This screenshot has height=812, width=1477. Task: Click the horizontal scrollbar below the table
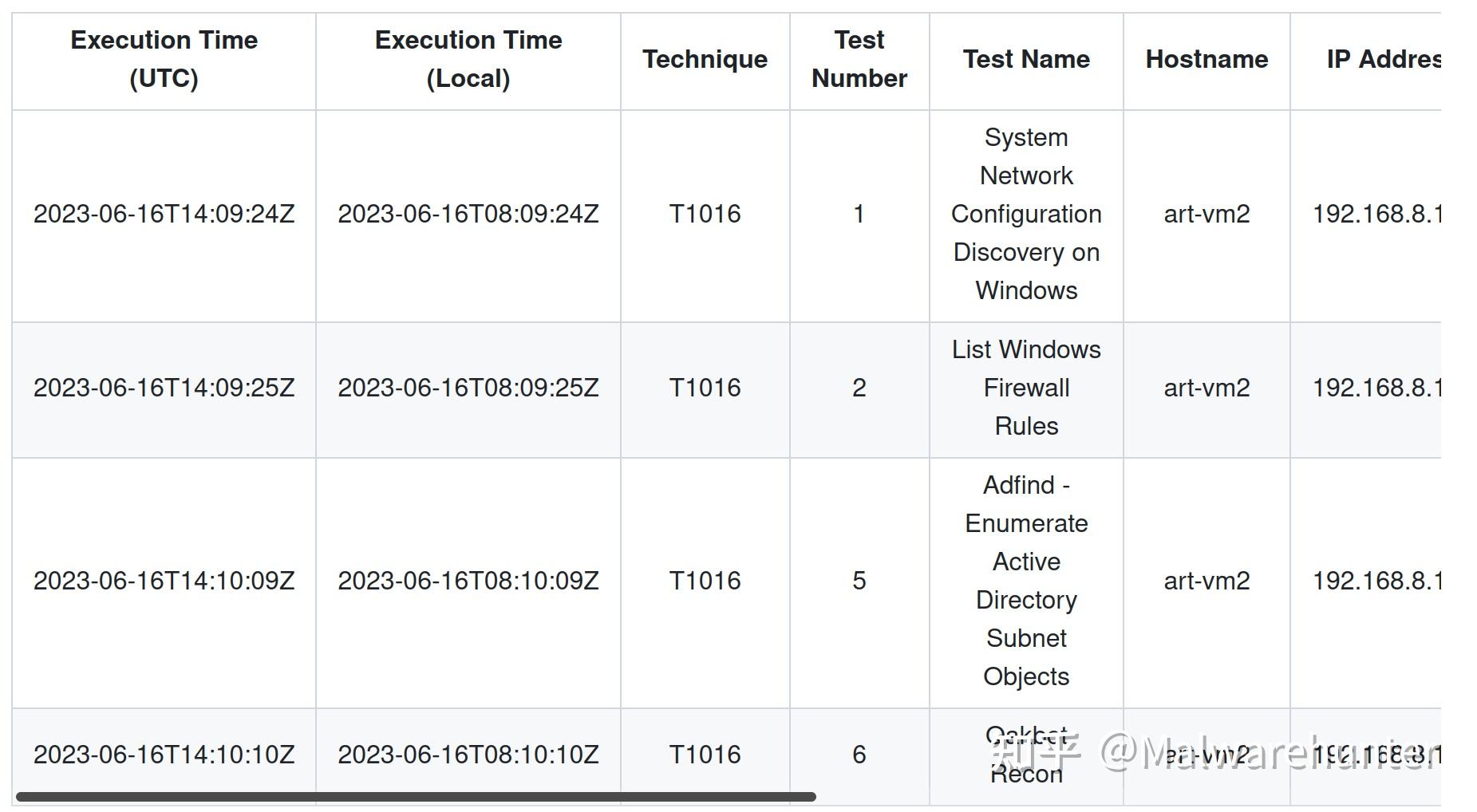coord(415,797)
